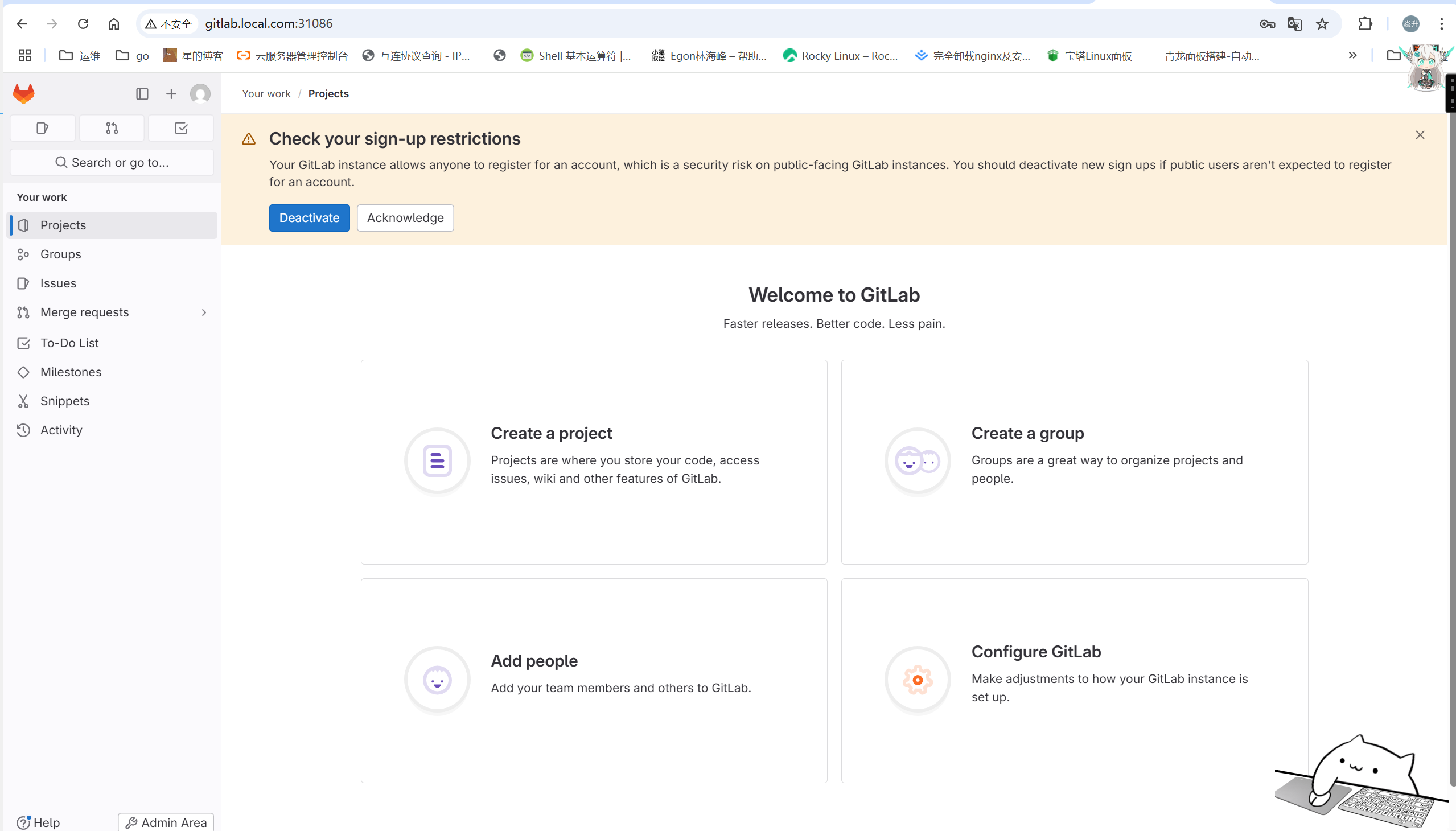The height and width of the screenshot is (831, 1456).
Task: Expand the Merge requests chevron
Action: pos(204,313)
